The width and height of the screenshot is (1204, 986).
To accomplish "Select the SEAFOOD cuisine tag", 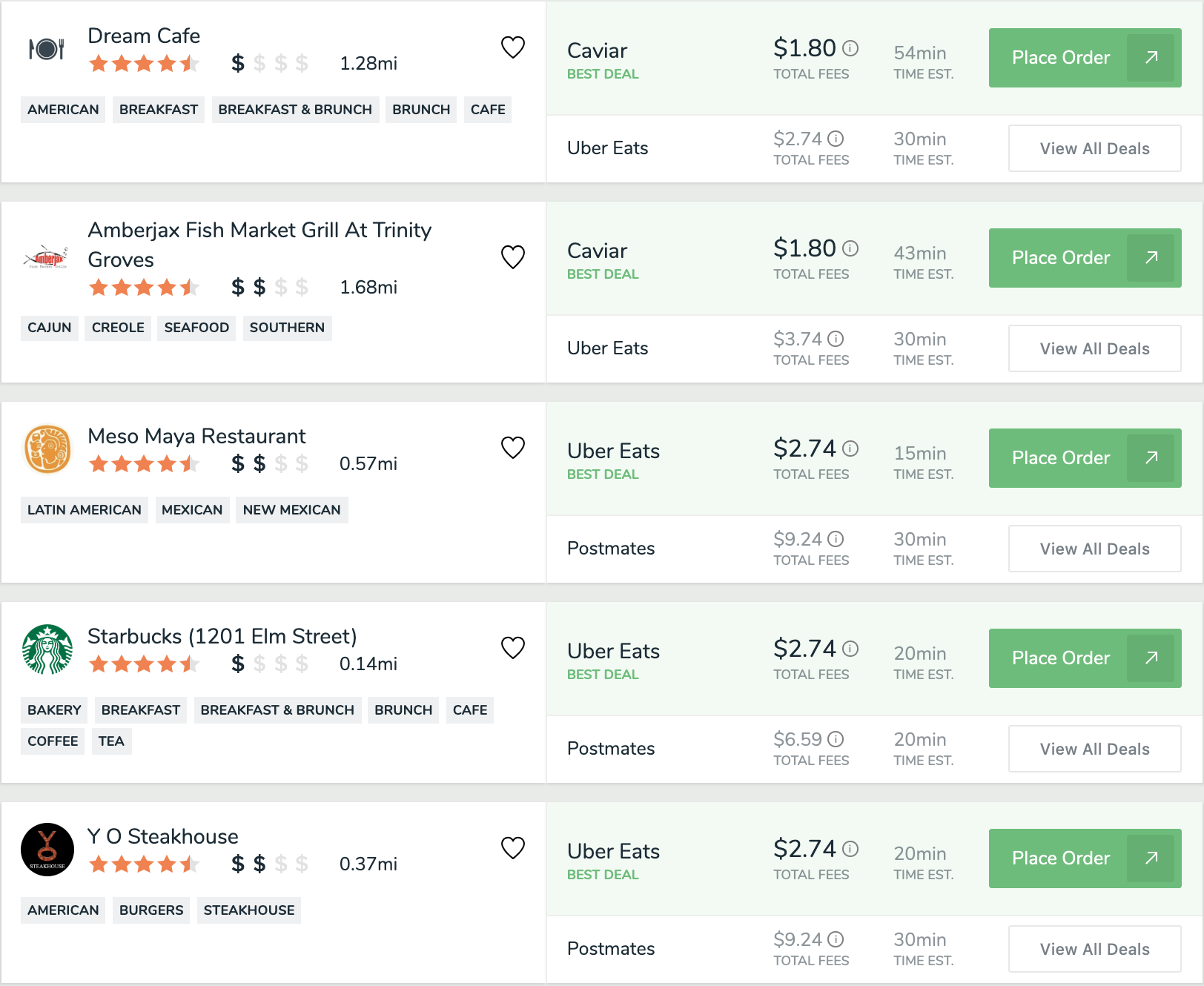I will tap(196, 328).
